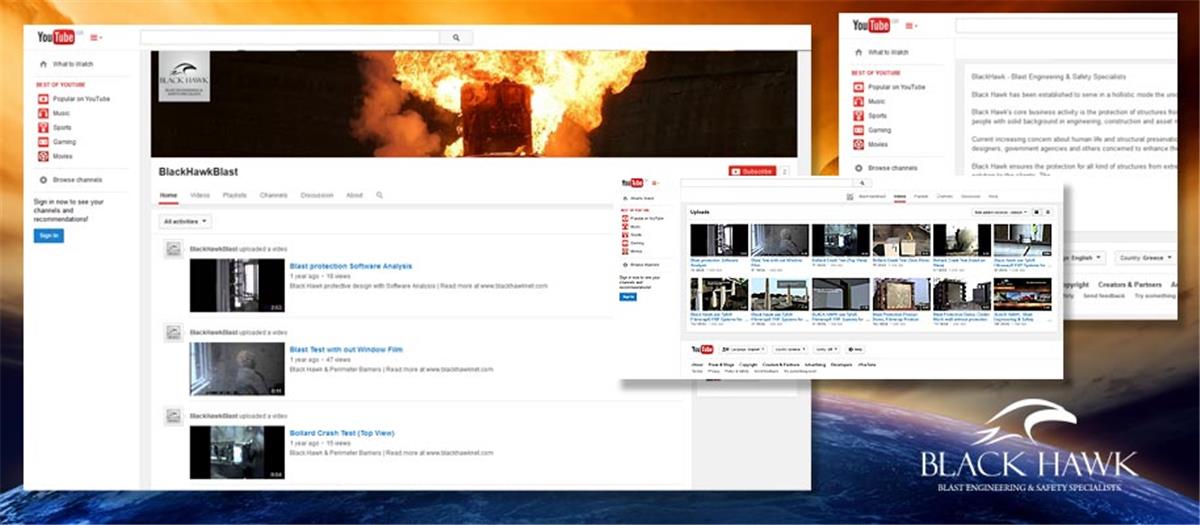1200x525 pixels.
Task: Open the Country dropdown in middle window footer
Action: click(x=790, y=349)
